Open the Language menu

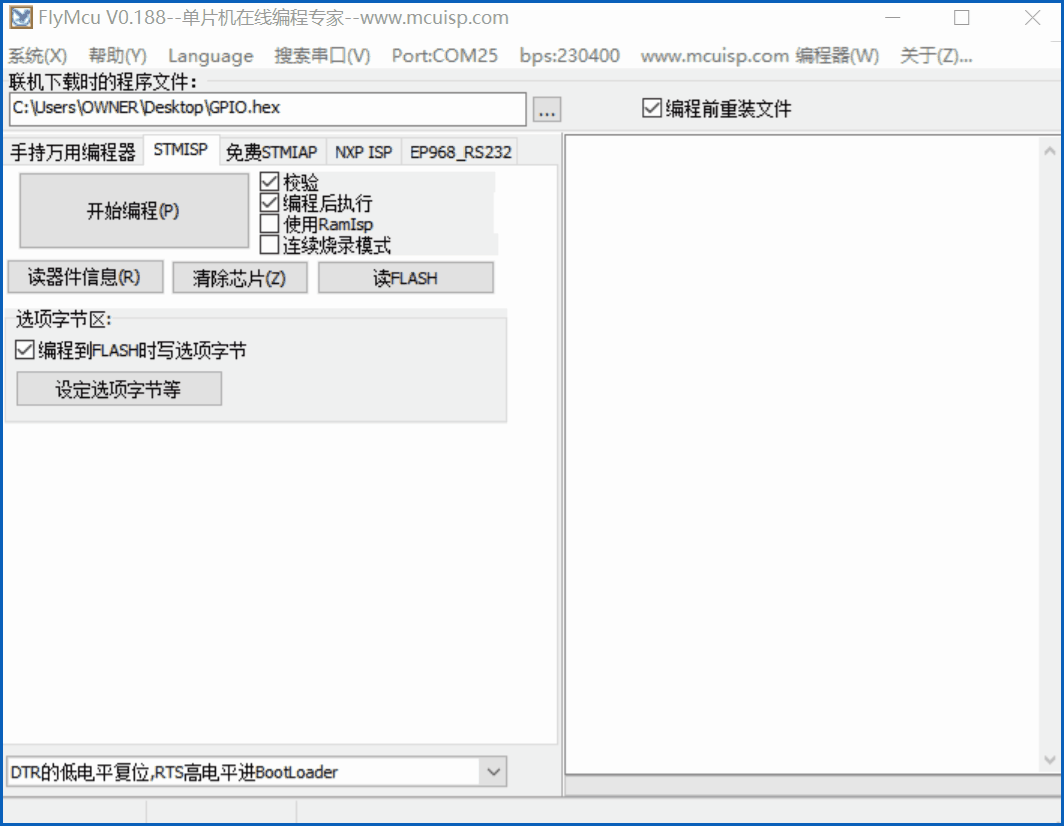(x=210, y=56)
